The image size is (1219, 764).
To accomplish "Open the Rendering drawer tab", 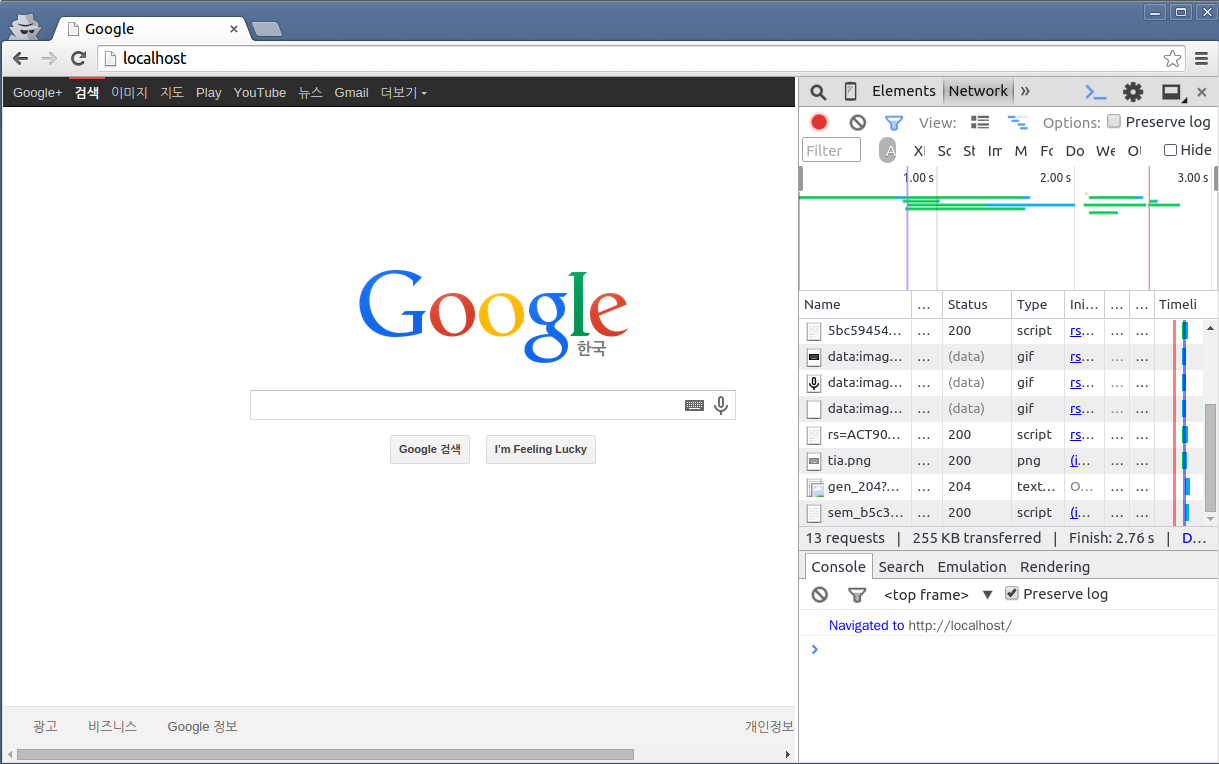I will tap(1055, 567).
